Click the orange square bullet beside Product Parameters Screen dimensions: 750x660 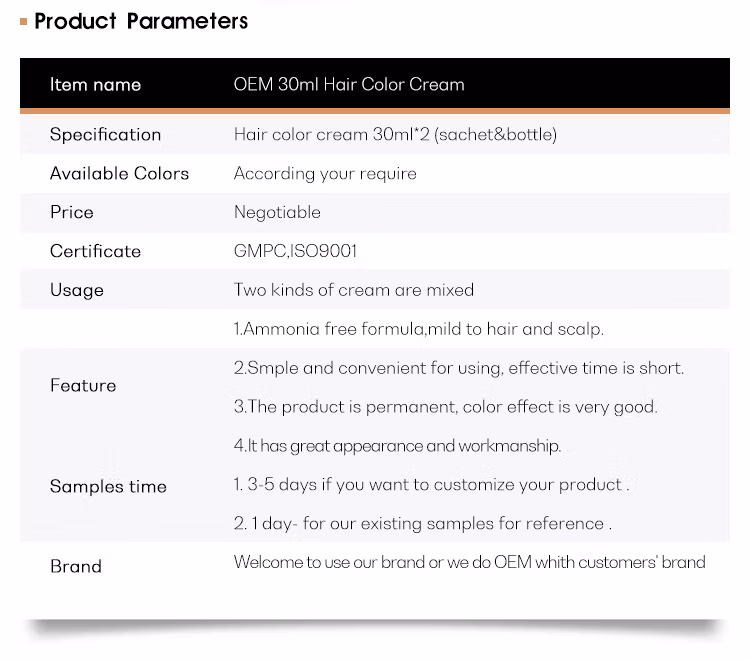[x=23, y=22]
